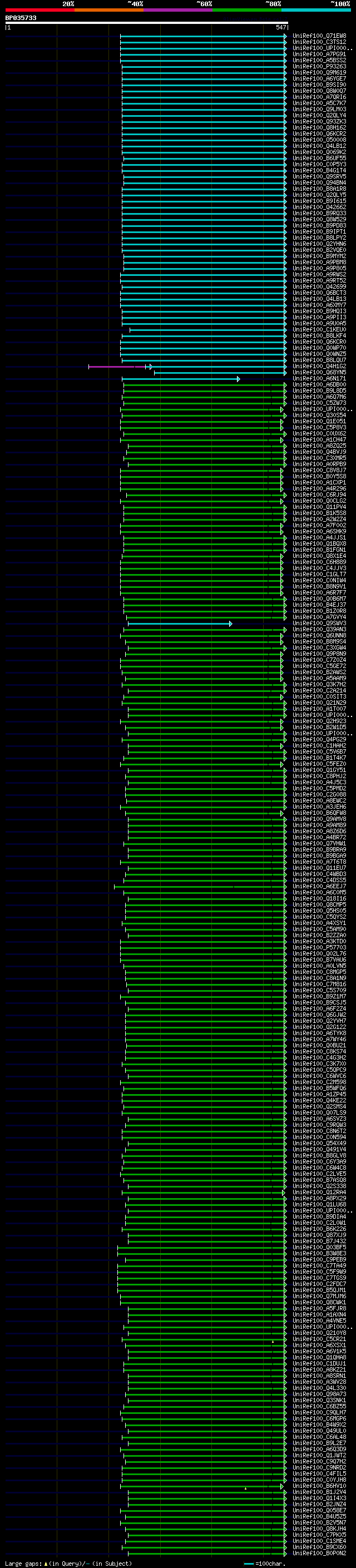Viewport: 356px width, 1568px height.
Task: Select hit label UniRef100_Q932K3
Action: (319, 122)
